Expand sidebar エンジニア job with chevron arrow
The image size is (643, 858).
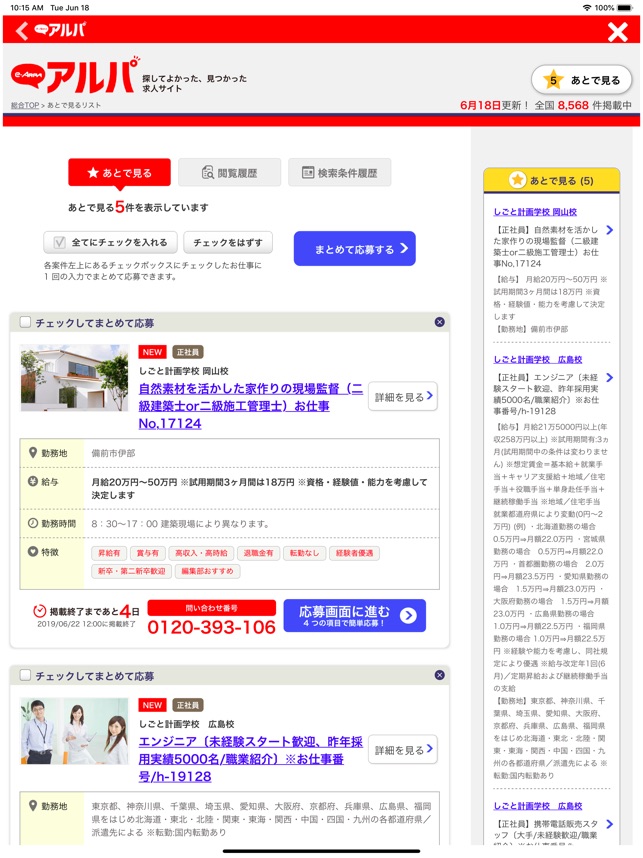pyautogui.click(x=610, y=378)
